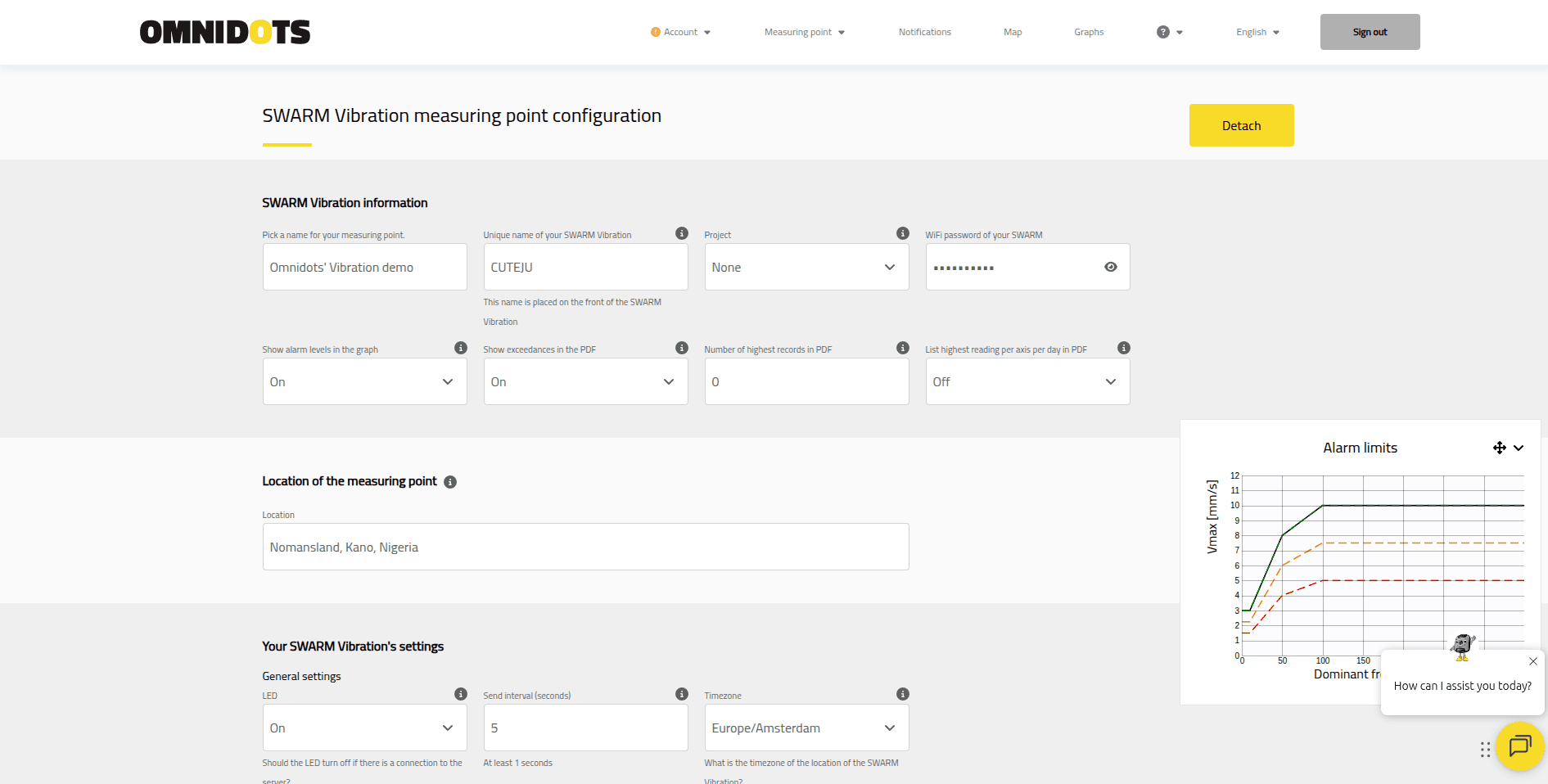Click info icon for Send interval
The image size is (1548, 784).
click(x=681, y=694)
